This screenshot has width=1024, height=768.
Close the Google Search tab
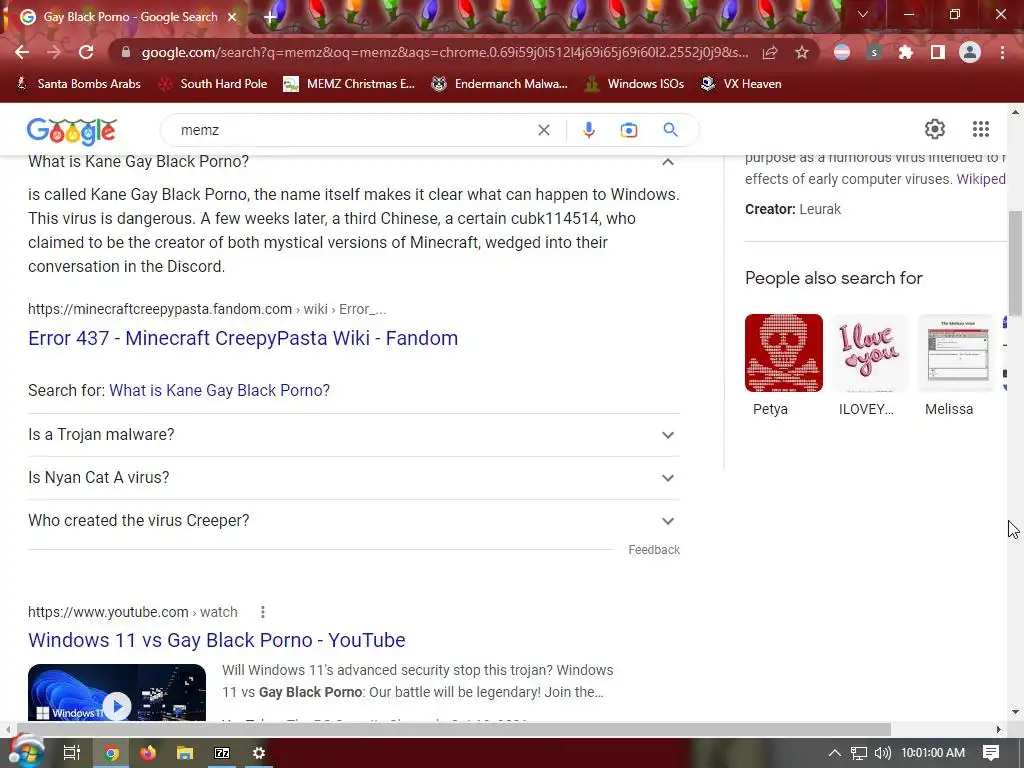click(x=232, y=17)
